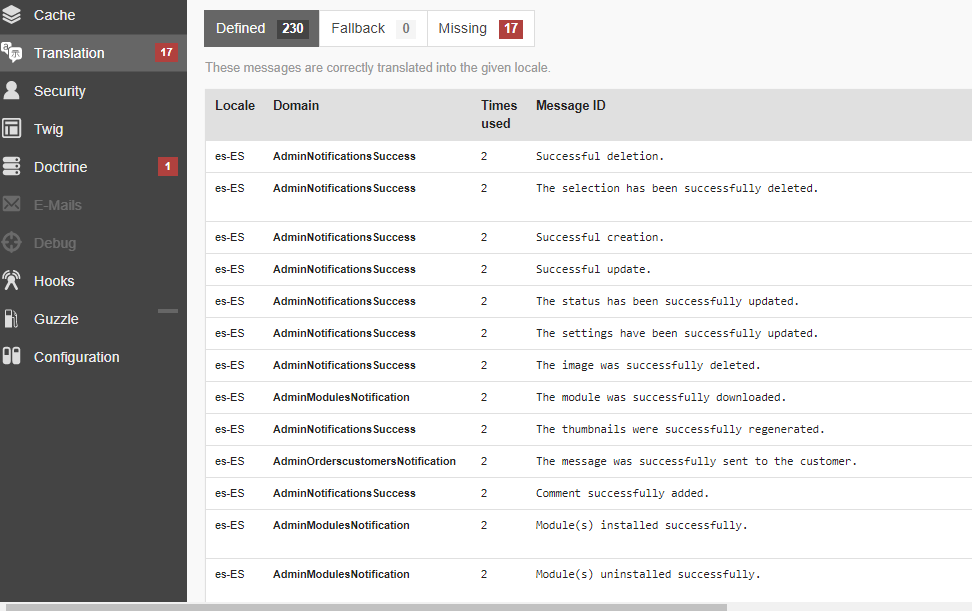
Task: Click the Domain column header
Action: click(x=296, y=106)
